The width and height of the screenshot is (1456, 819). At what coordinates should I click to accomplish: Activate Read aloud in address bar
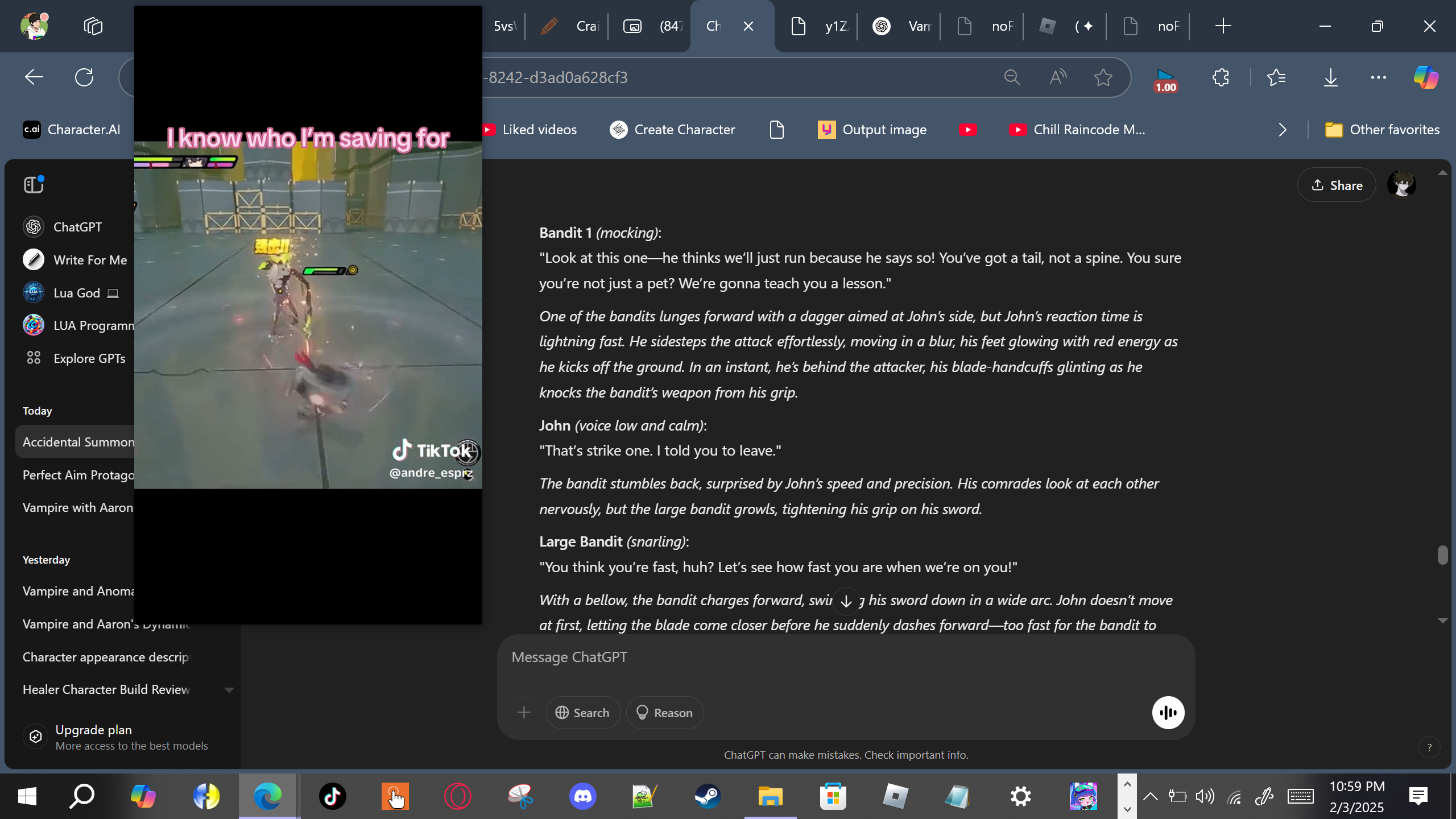pyautogui.click(x=1058, y=77)
